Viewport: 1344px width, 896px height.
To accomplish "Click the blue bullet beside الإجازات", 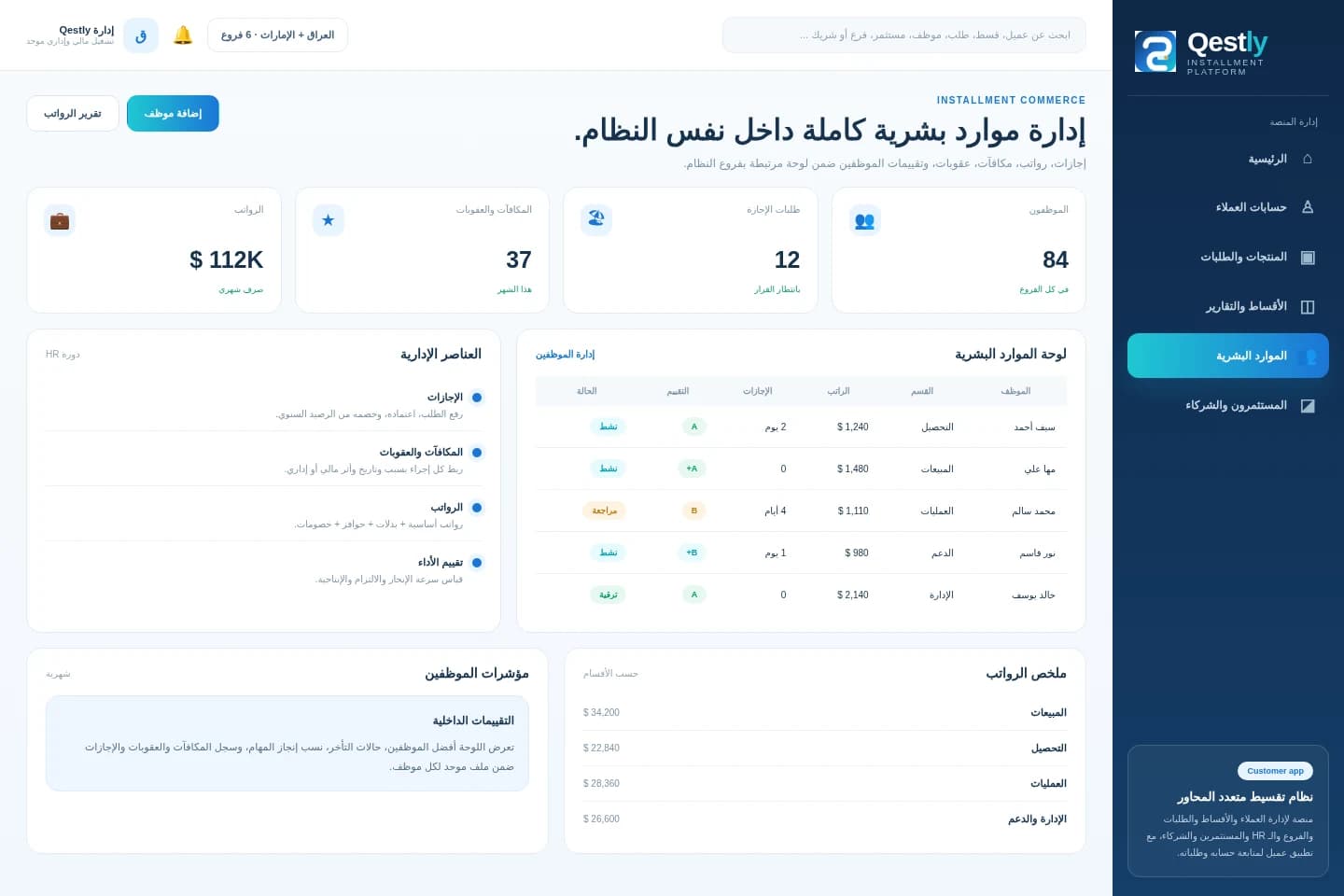I will [x=477, y=398].
